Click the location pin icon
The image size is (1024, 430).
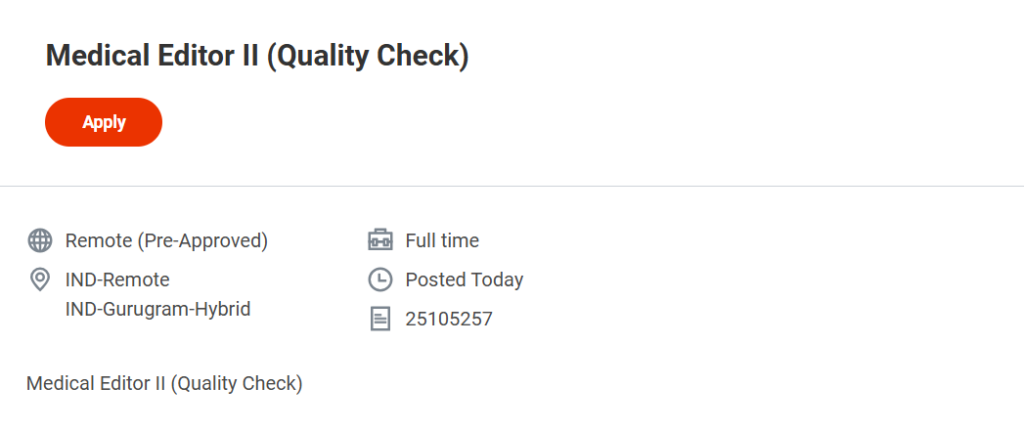[40, 280]
